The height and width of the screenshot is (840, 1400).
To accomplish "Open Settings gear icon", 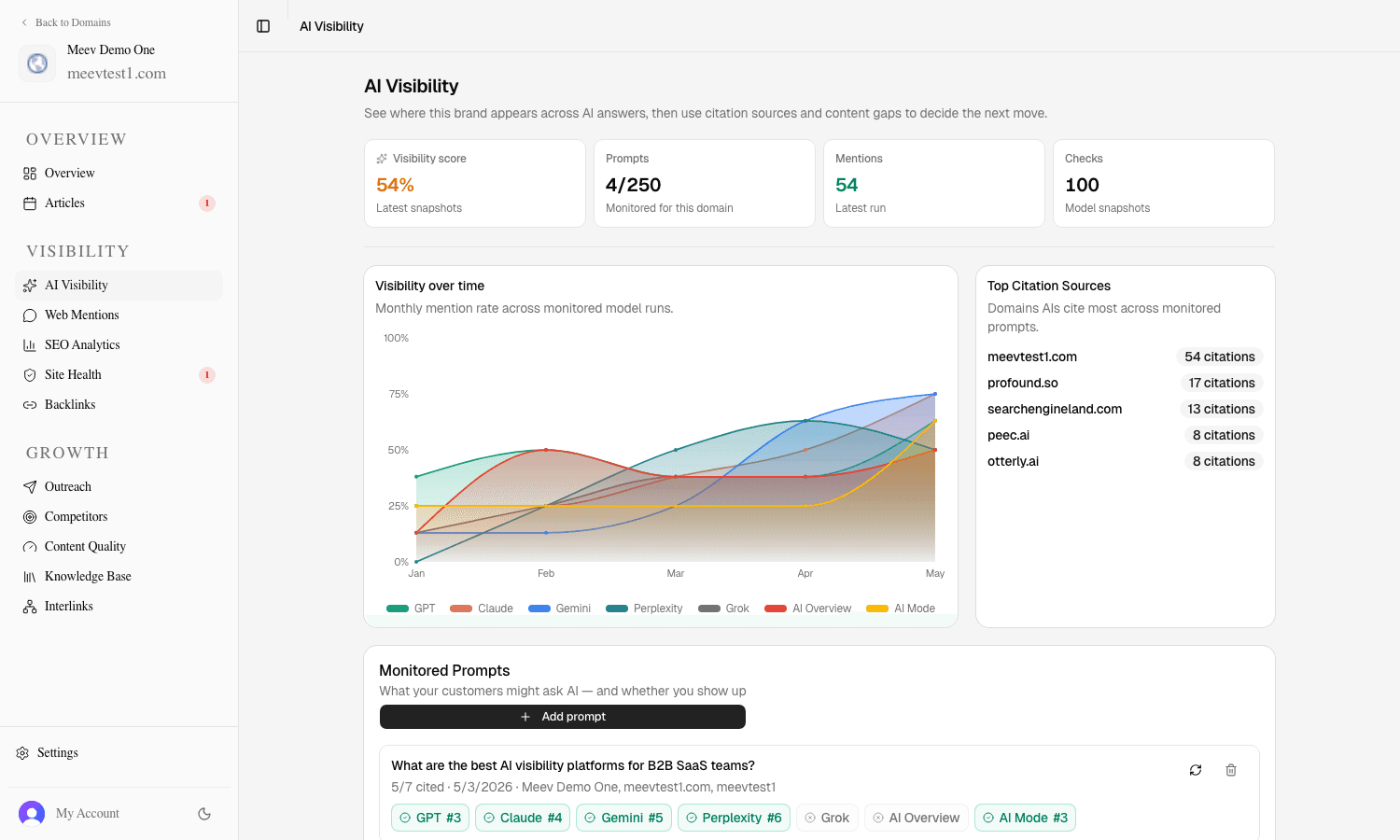I will pyautogui.click(x=22, y=753).
